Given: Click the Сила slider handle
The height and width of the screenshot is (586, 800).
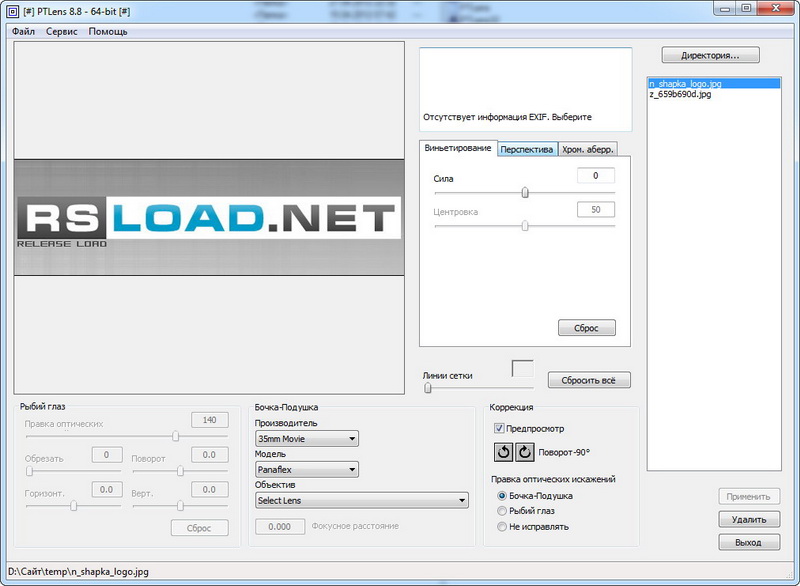Looking at the screenshot, I should click(525, 193).
